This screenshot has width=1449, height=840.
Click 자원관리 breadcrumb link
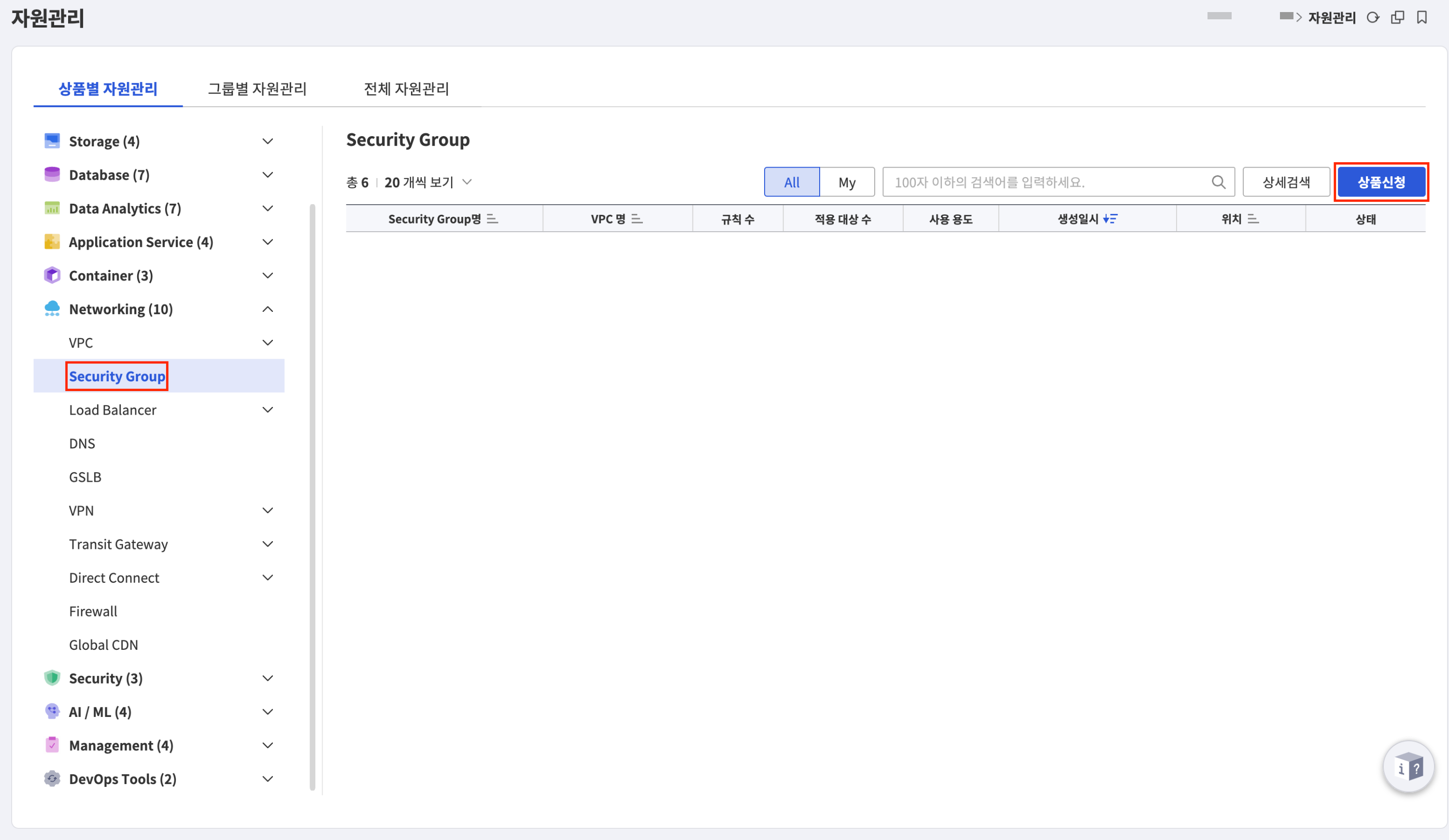1332,18
